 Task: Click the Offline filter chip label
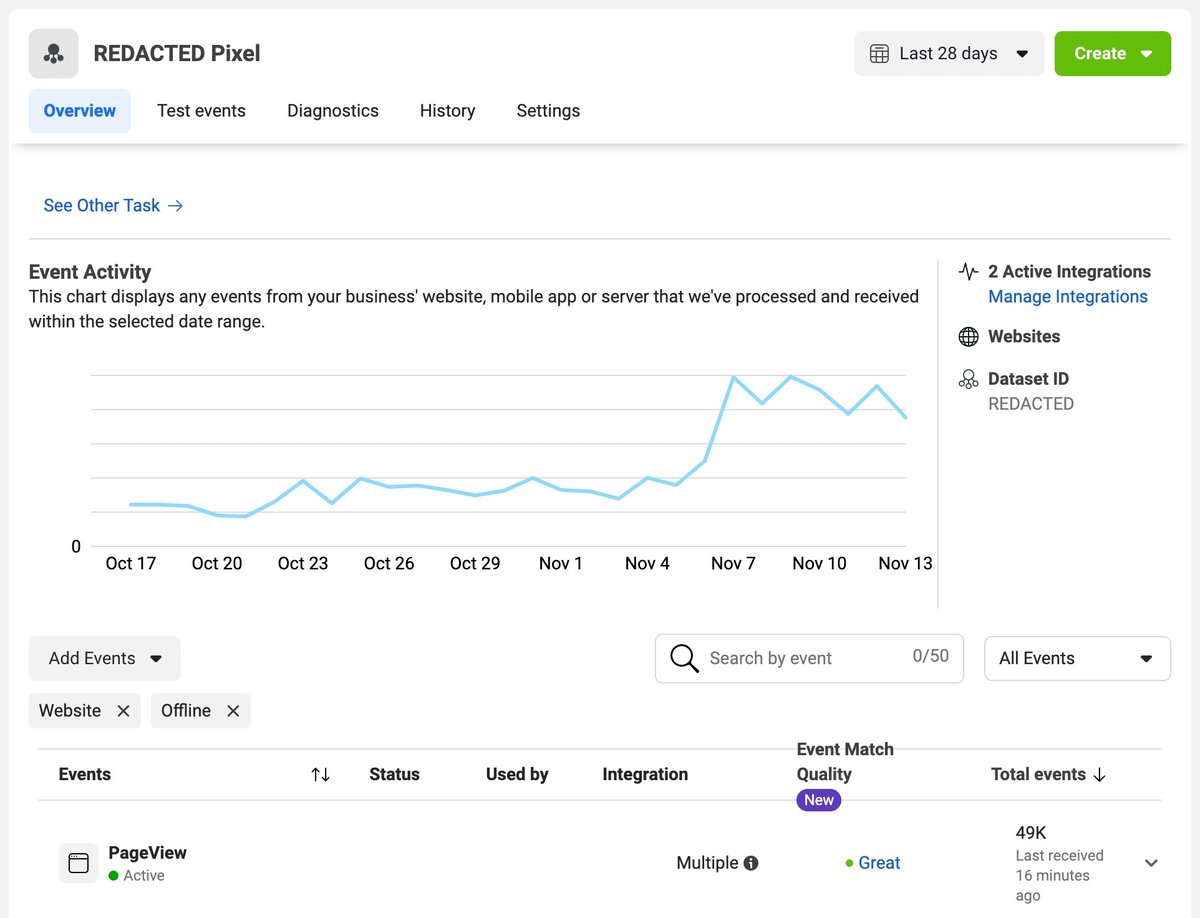186,711
